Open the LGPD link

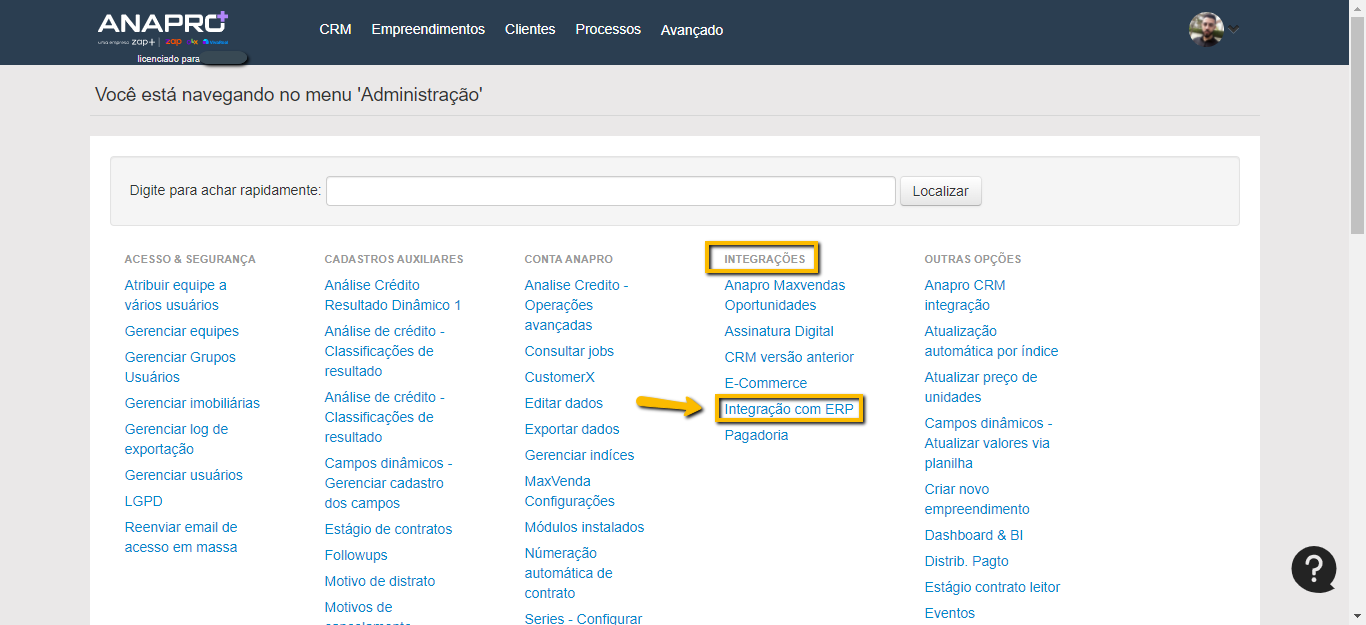[x=143, y=501]
